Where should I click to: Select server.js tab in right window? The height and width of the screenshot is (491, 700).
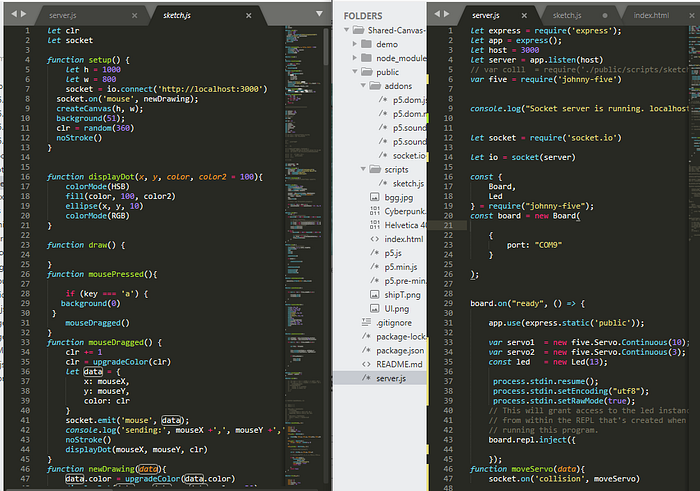[x=486, y=16]
